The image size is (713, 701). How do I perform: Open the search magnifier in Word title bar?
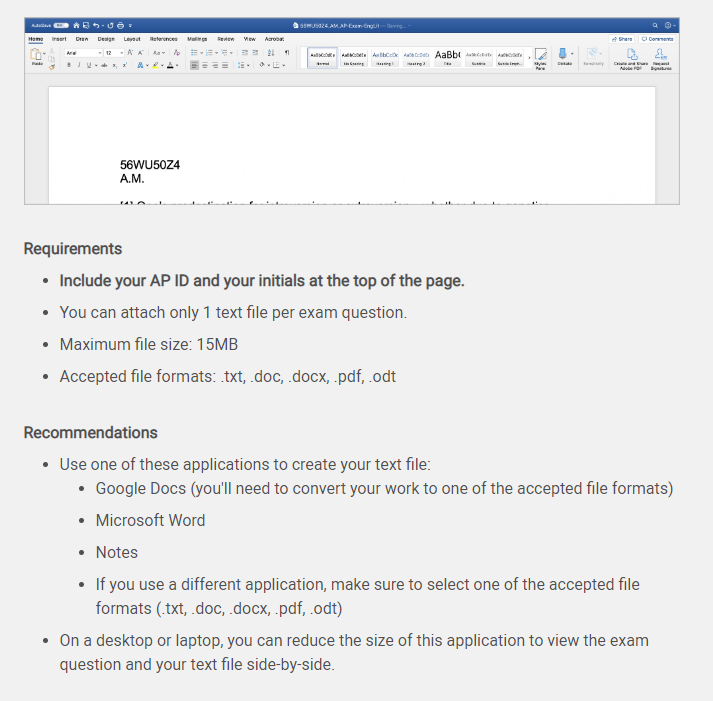pyautogui.click(x=655, y=25)
